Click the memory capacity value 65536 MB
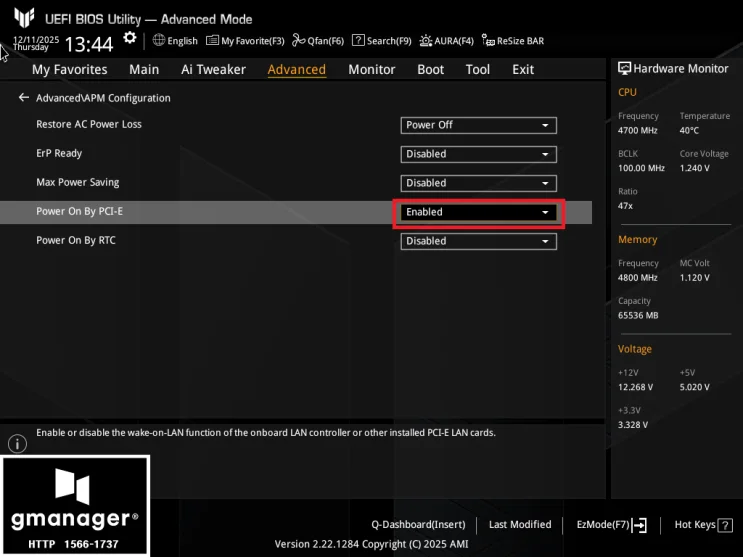This screenshot has width=743, height=557. pos(638,316)
